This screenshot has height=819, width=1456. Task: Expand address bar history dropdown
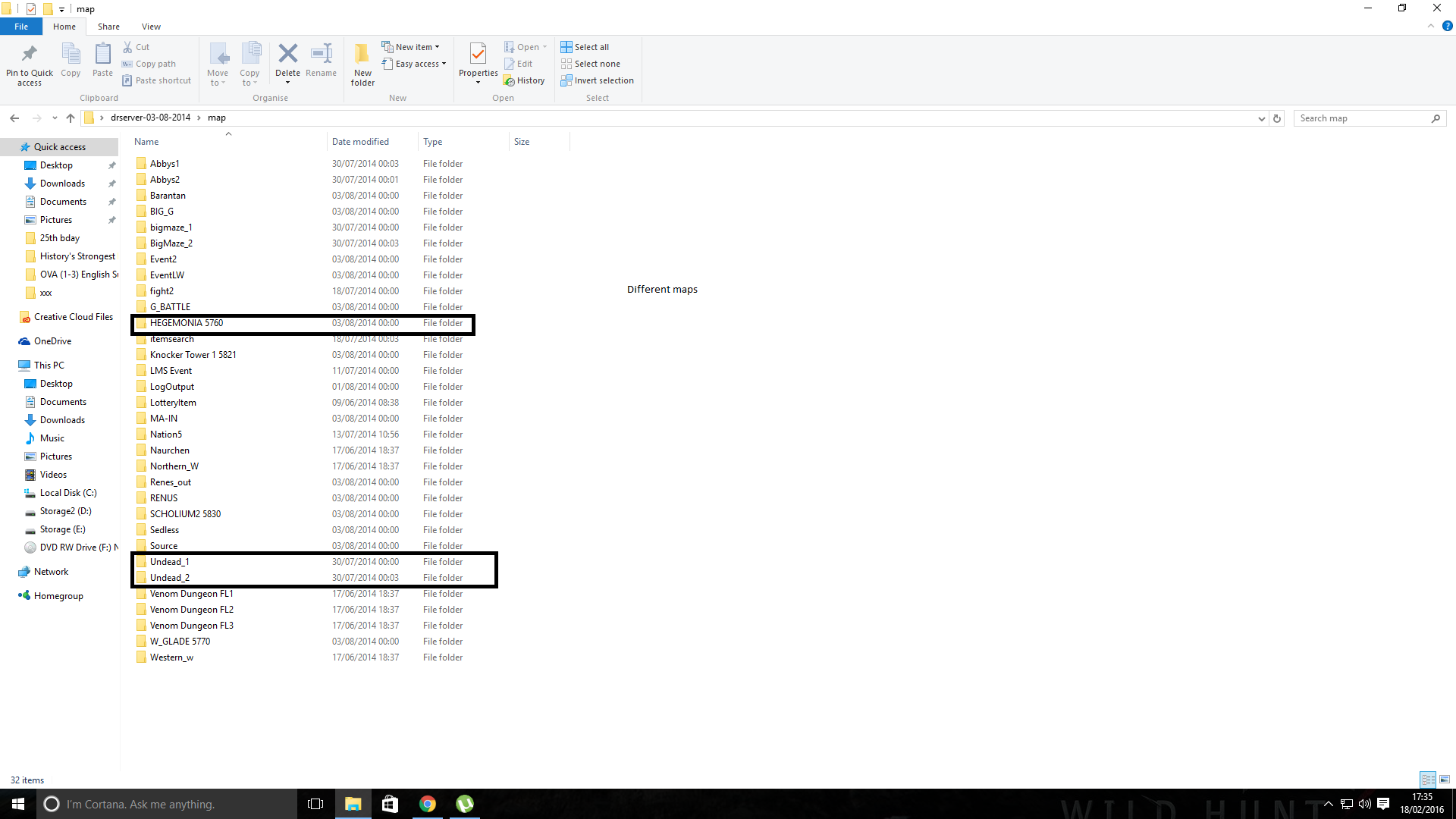[1261, 118]
